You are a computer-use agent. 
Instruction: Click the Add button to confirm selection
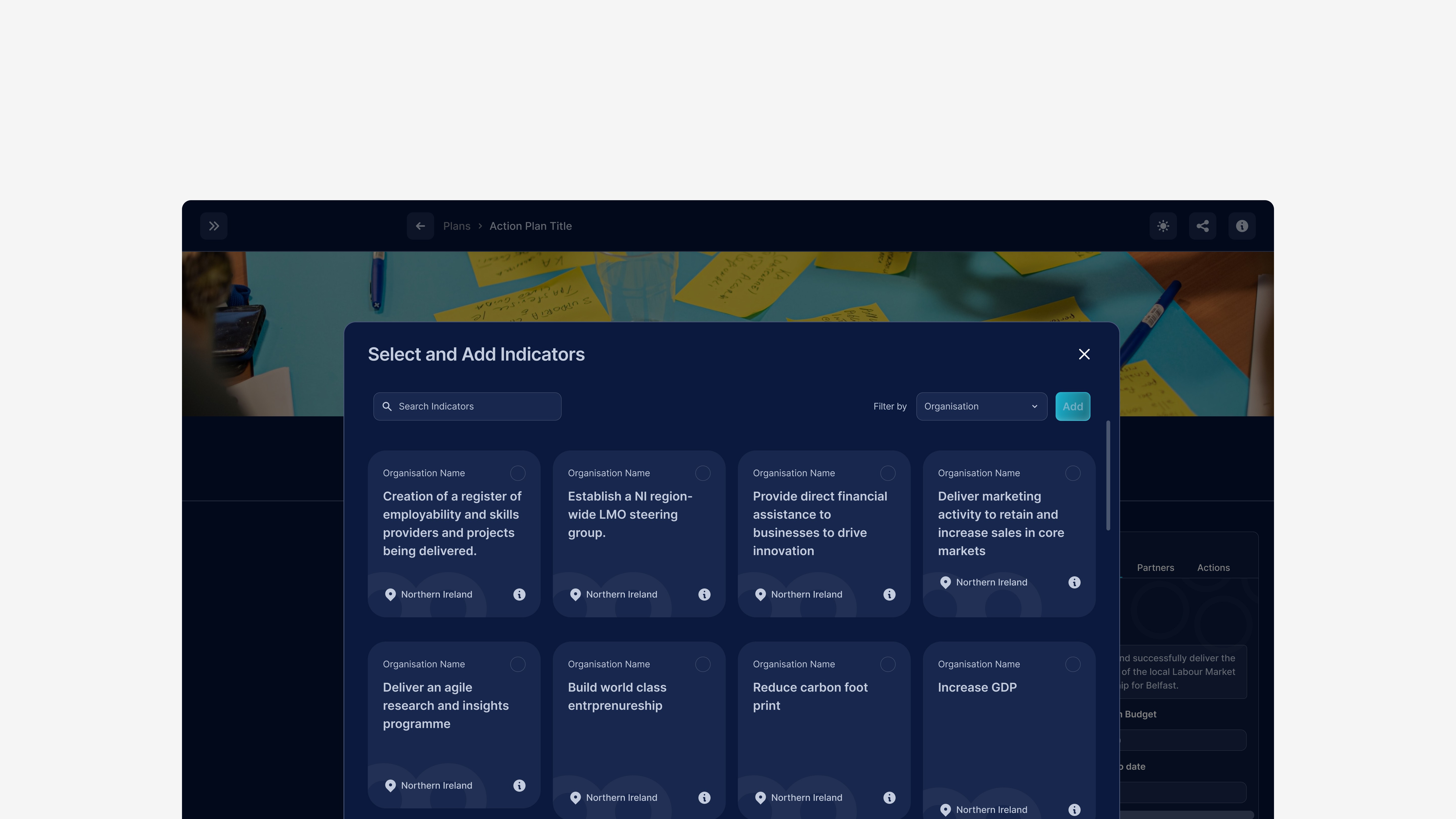[1072, 406]
